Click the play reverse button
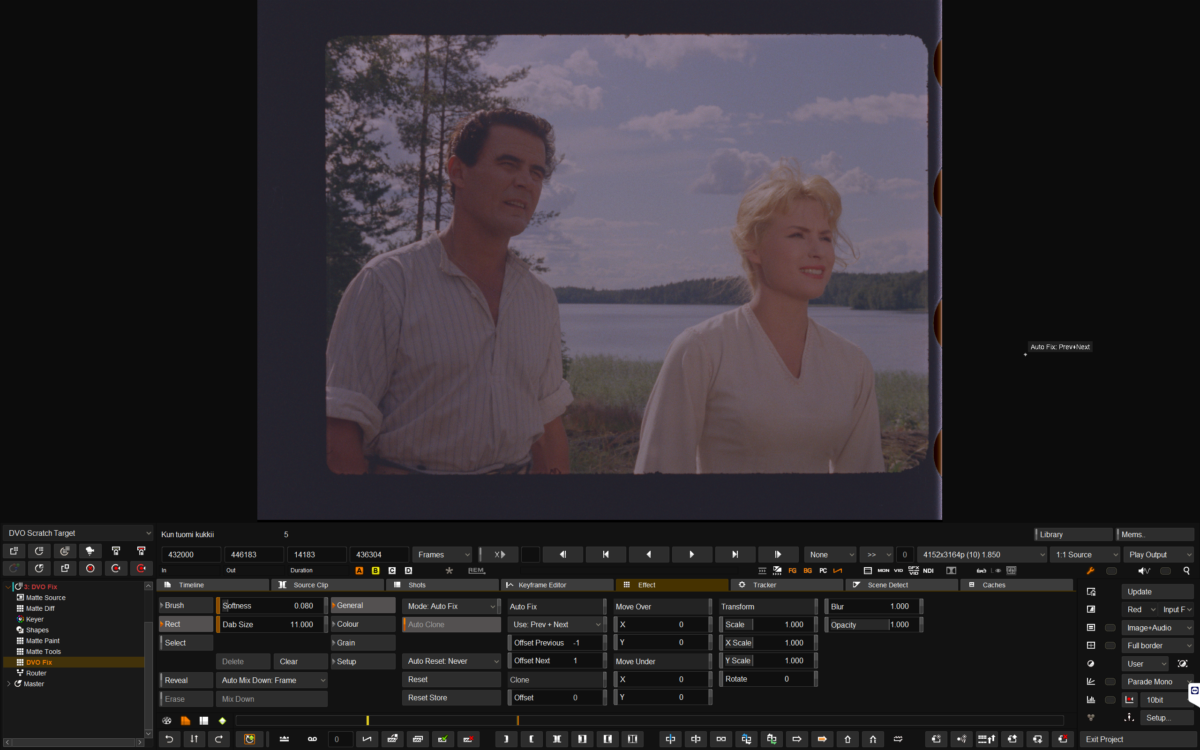This screenshot has width=1200, height=750. tap(648, 554)
